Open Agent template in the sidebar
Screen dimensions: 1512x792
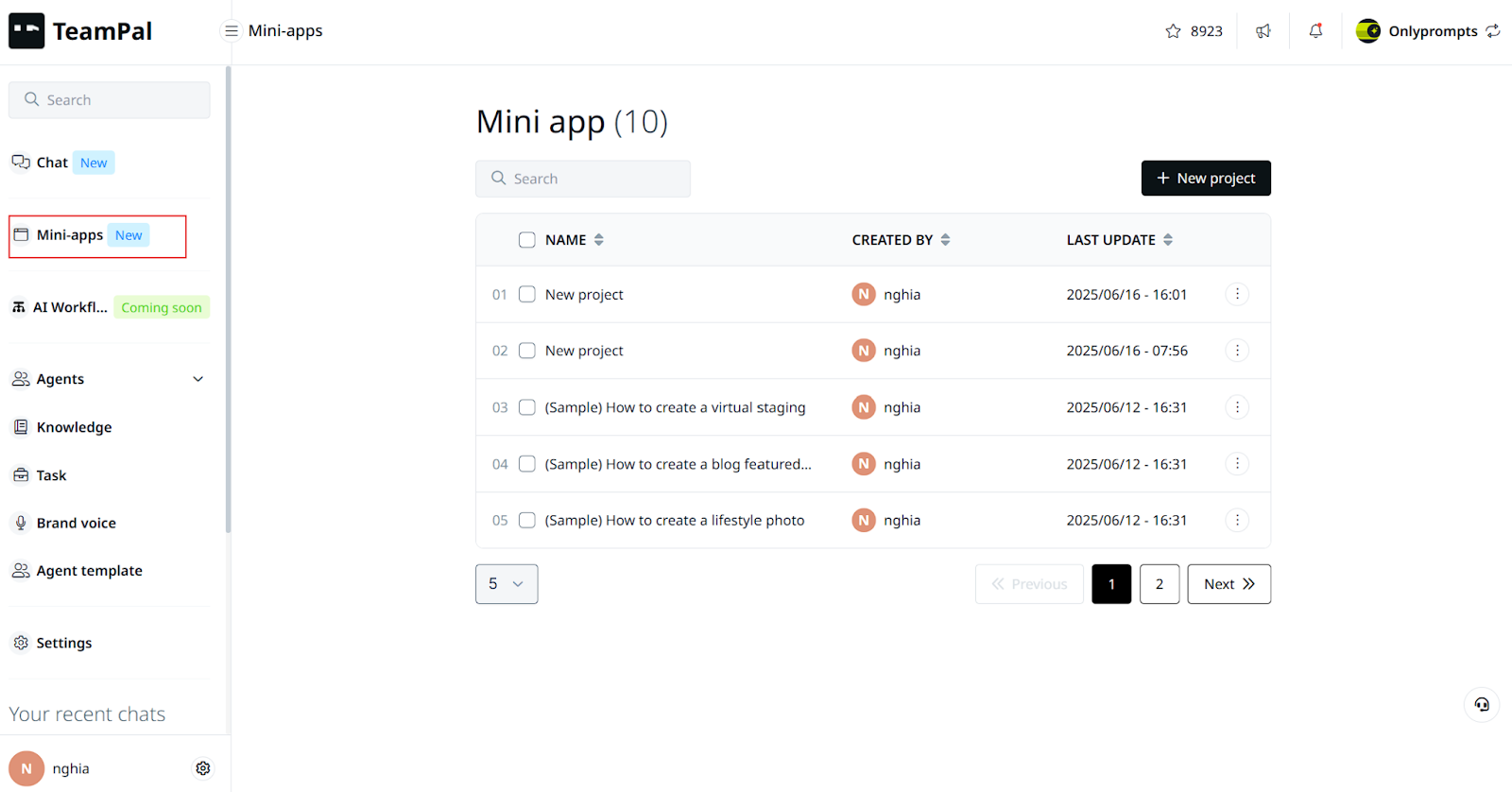[89, 571]
